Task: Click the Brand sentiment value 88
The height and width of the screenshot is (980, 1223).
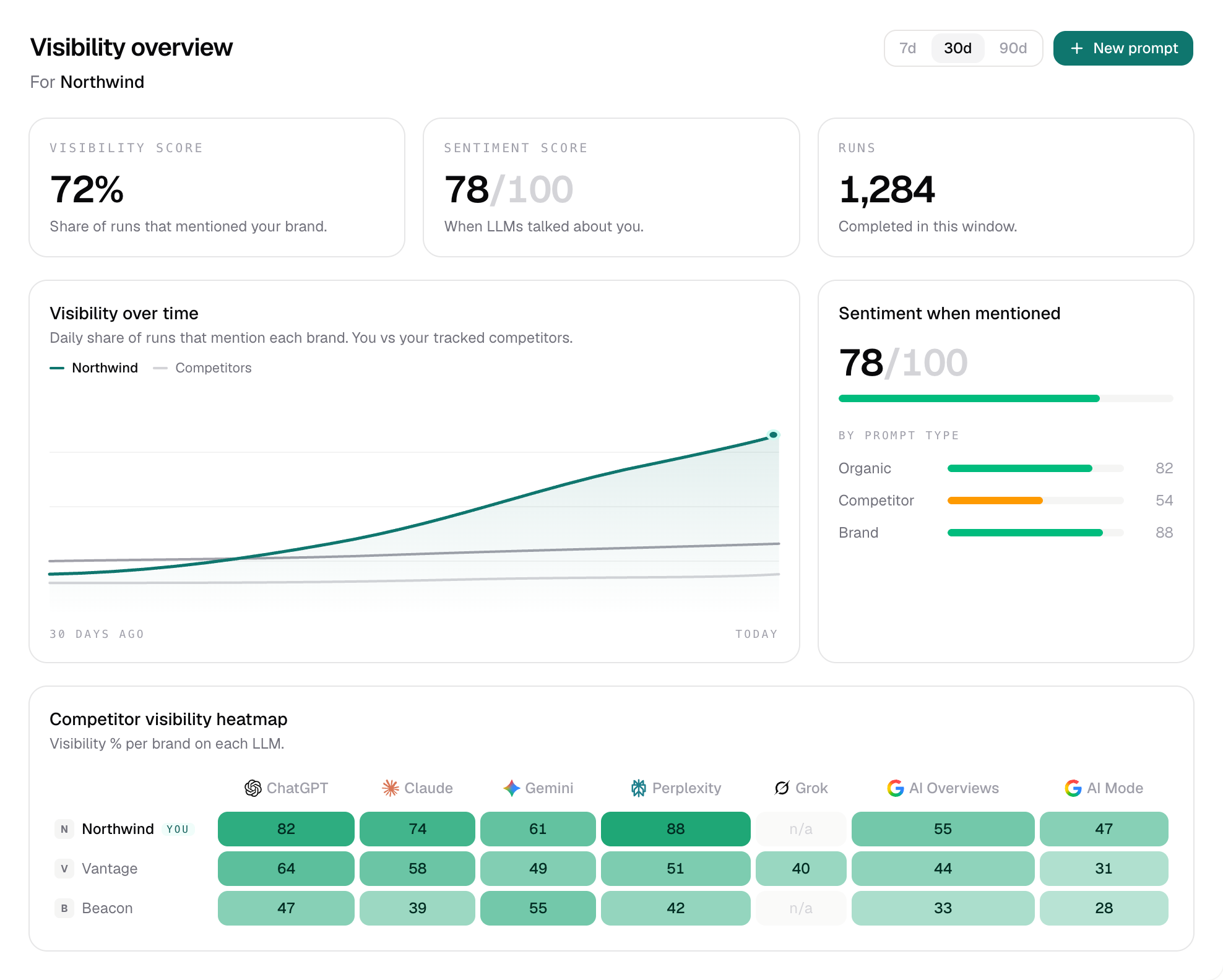Action: 1164,533
